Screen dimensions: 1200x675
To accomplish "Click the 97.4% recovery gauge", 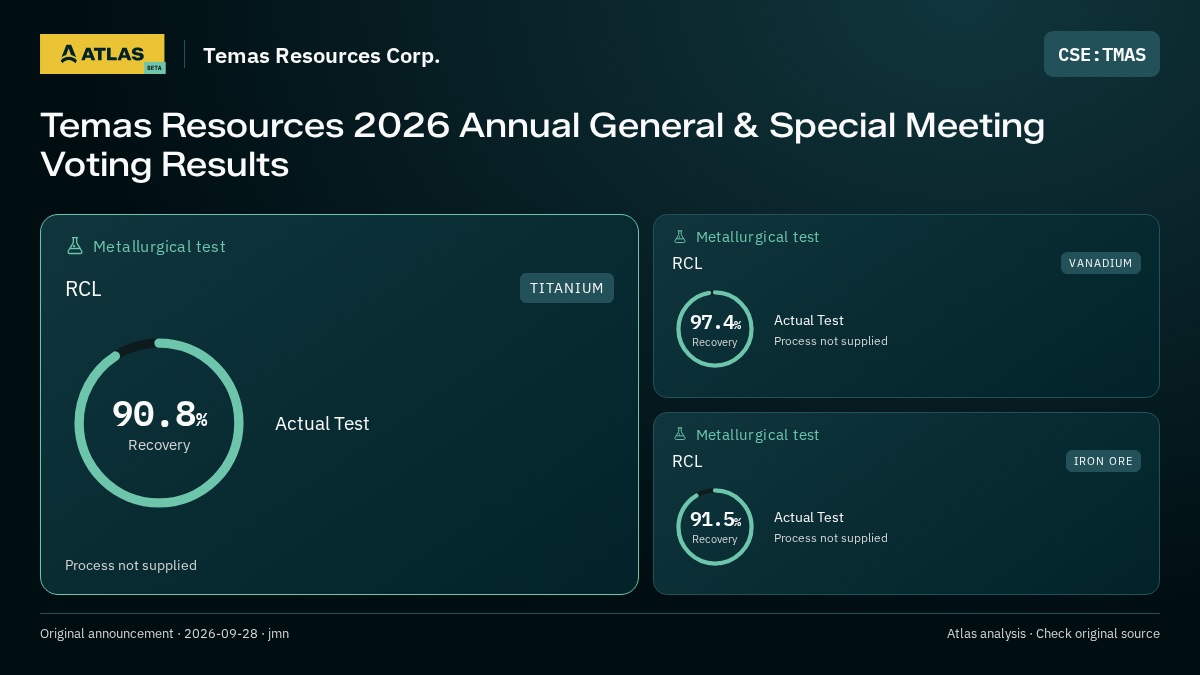I will tap(715, 329).
